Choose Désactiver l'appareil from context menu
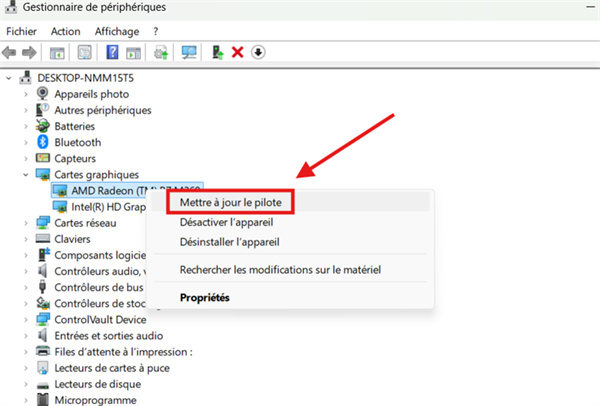The height and width of the screenshot is (406, 600). coord(227,222)
